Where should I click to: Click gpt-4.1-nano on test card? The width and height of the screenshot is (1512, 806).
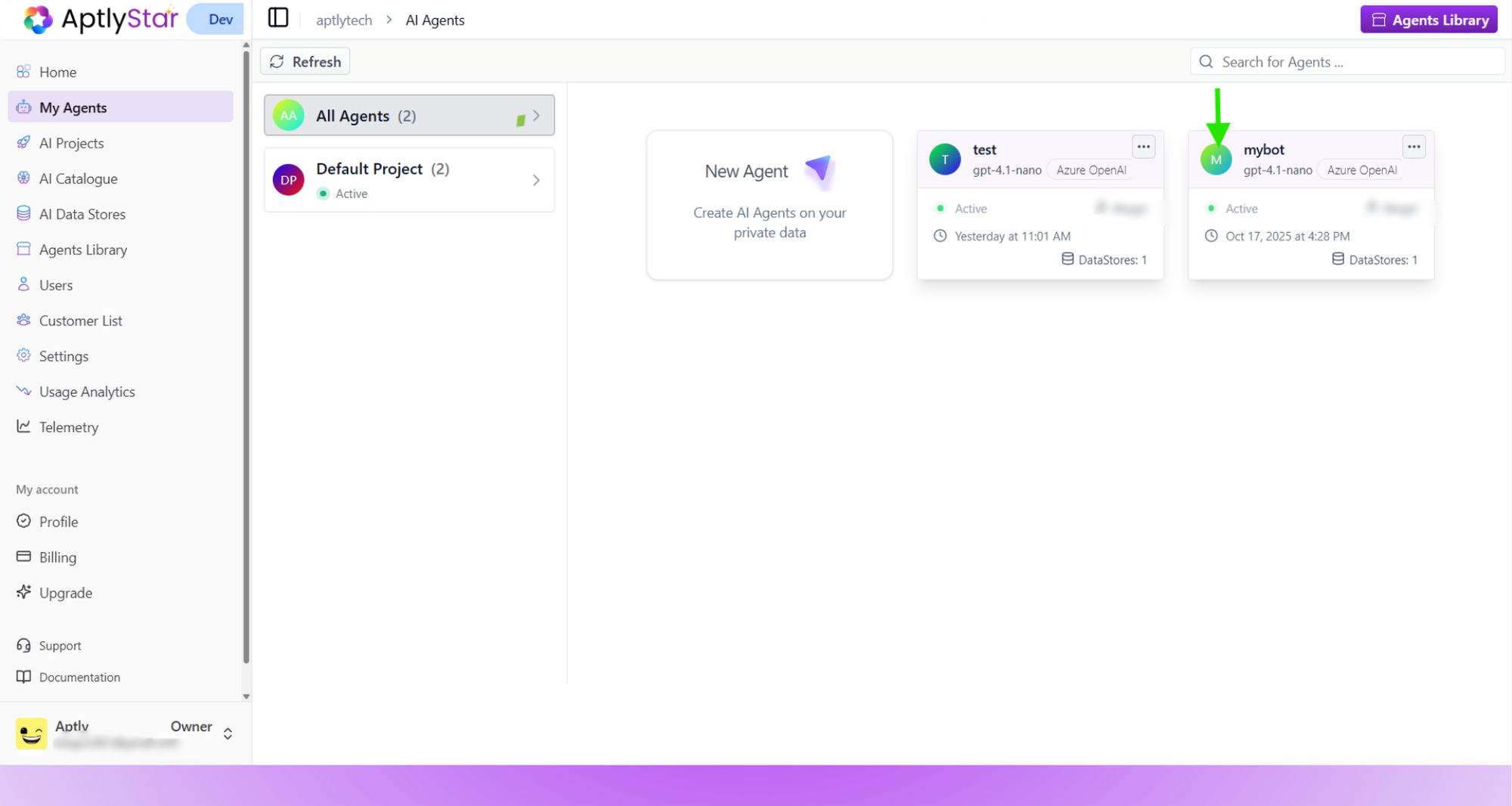[x=1007, y=170]
